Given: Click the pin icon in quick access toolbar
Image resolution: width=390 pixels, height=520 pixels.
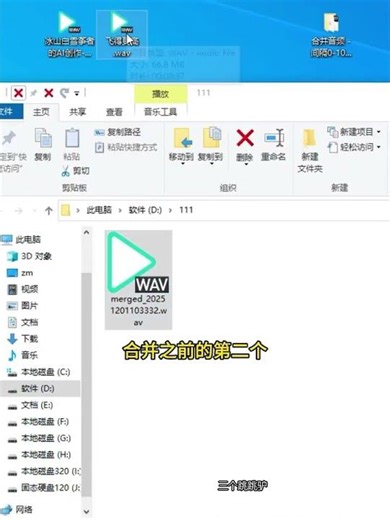Looking at the screenshot, I should coord(34,93).
